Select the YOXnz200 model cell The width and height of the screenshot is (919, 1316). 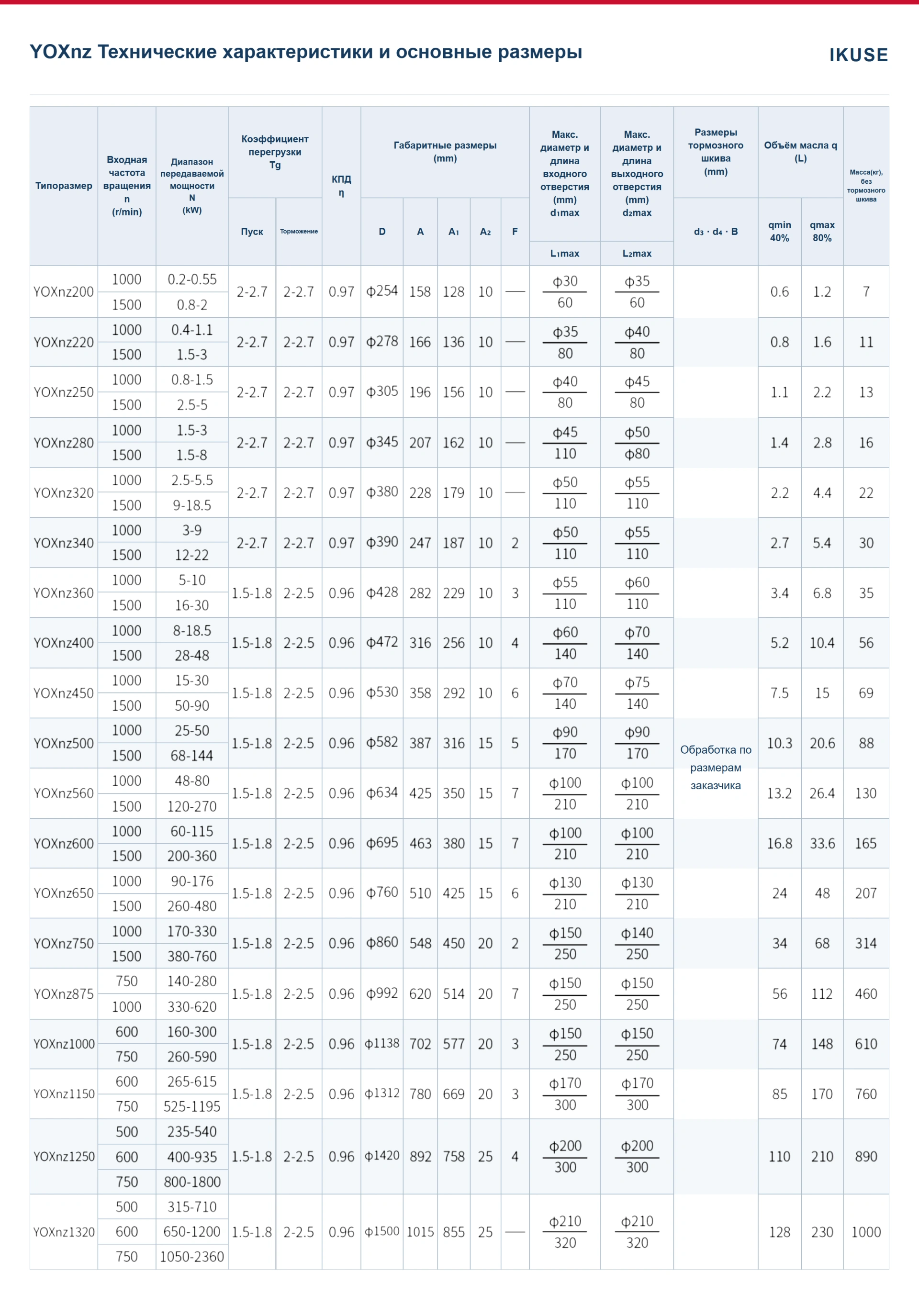click(x=64, y=291)
